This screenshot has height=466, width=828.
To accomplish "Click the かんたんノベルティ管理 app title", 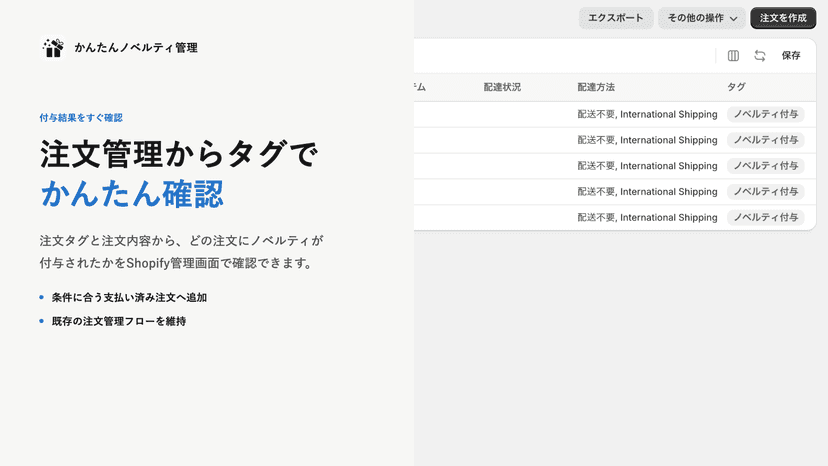I will coord(136,48).
